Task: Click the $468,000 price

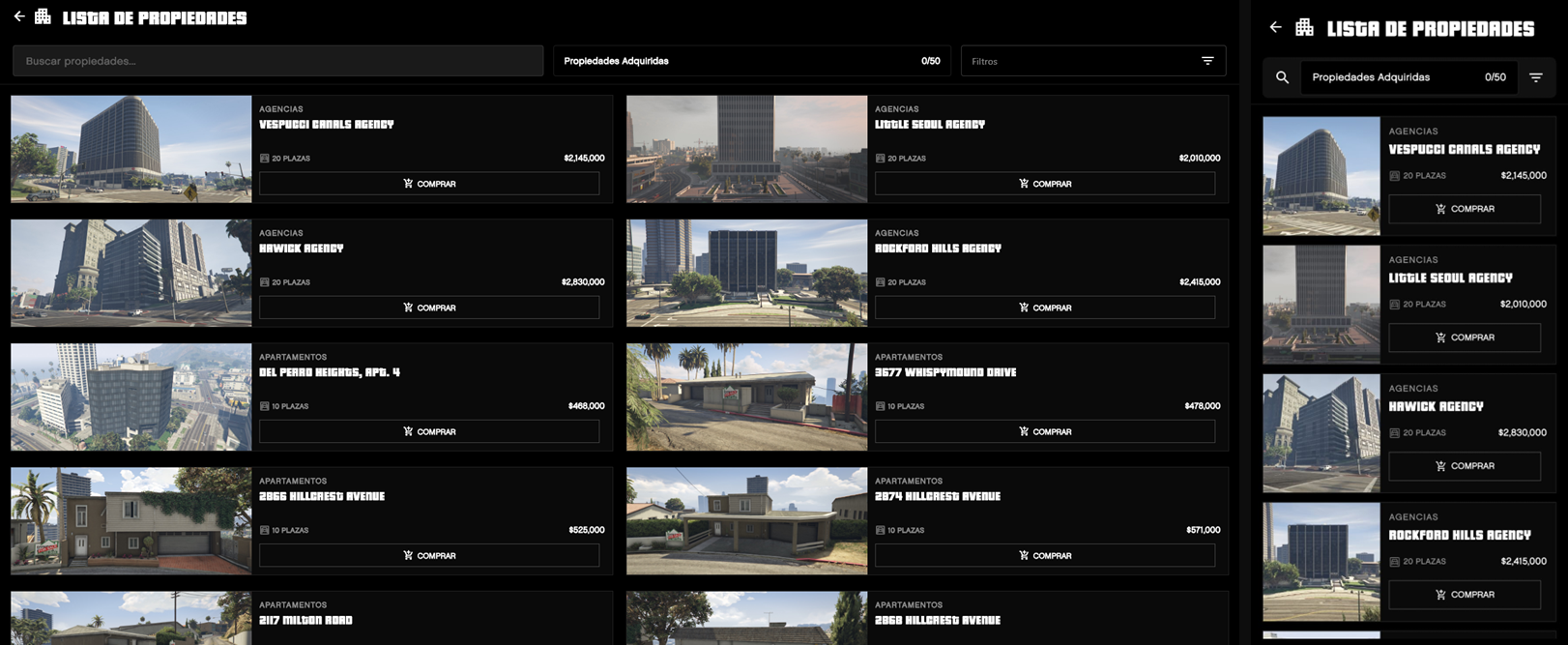Action: tap(587, 406)
